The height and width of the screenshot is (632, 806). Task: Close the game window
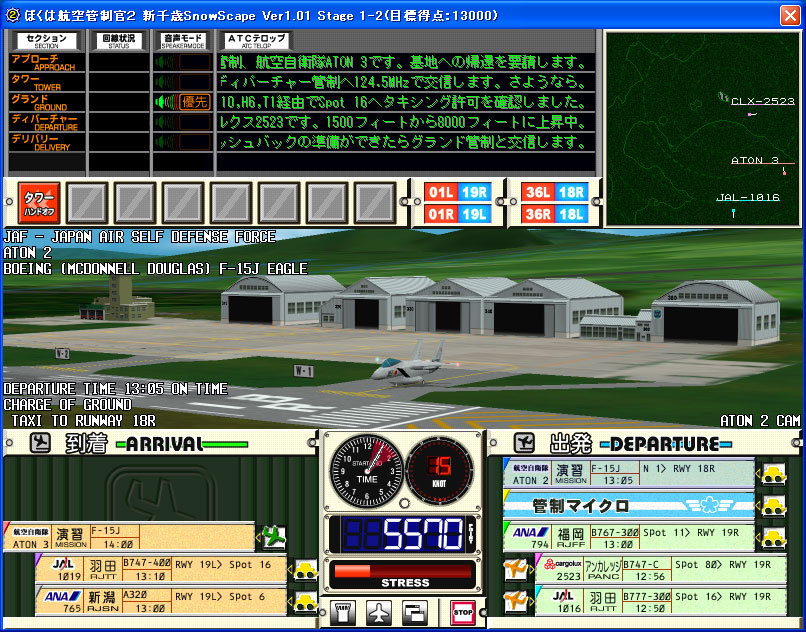[x=790, y=15]
